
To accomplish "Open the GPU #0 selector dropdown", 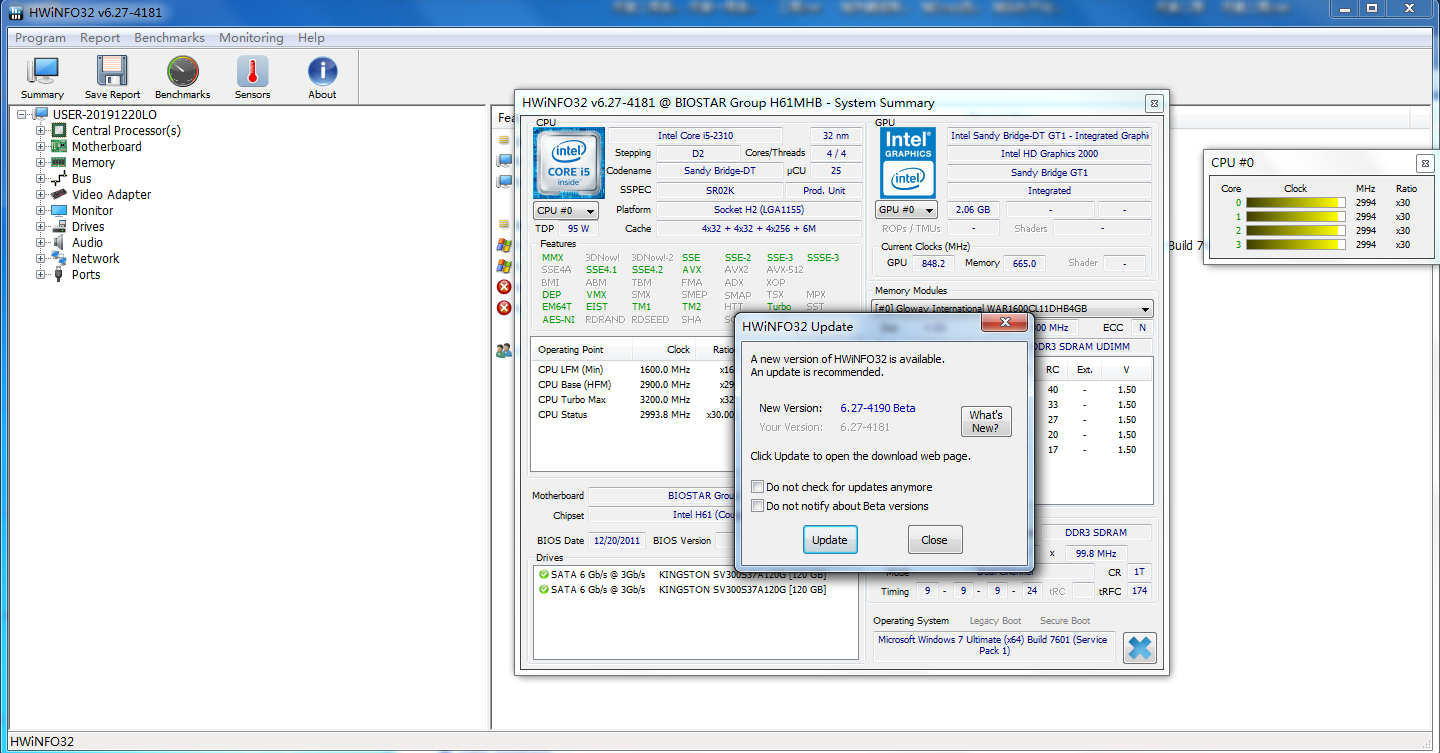I will [x=906, y=210].
